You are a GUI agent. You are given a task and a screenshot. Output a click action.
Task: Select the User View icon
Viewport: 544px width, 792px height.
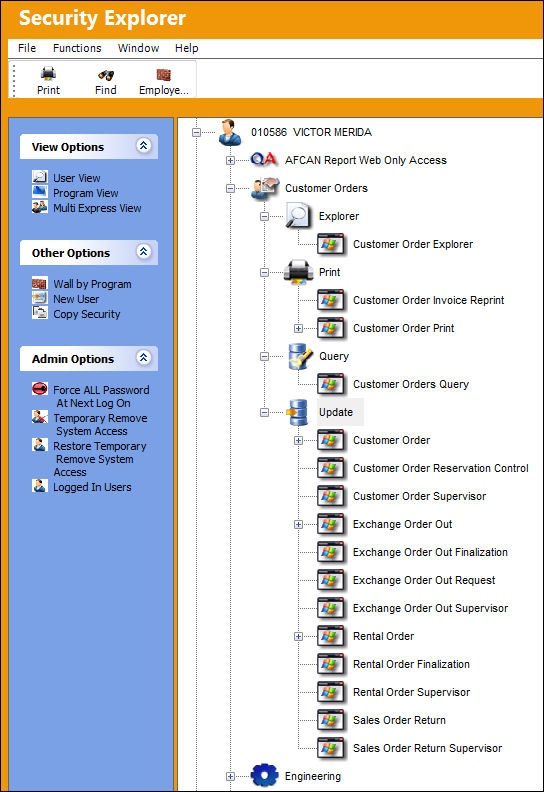[39, 177]
